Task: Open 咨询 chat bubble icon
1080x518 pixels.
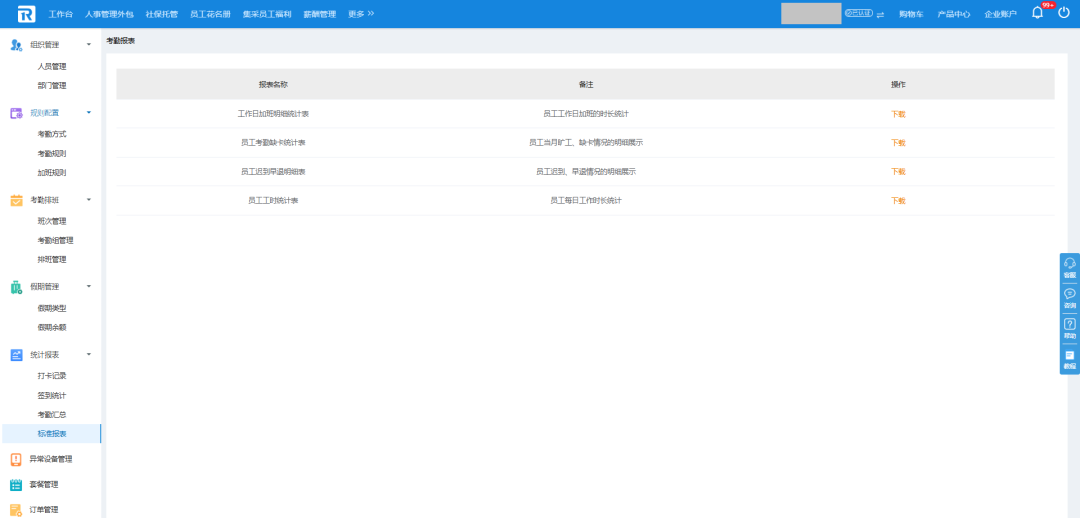Action: (x=1070, y=293)
